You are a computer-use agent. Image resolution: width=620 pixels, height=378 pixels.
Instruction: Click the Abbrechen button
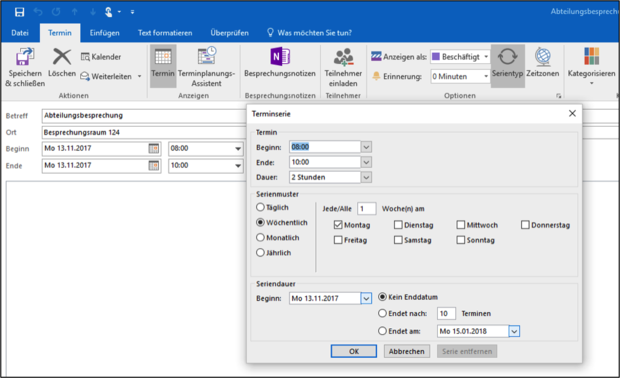tap(406, 351)
